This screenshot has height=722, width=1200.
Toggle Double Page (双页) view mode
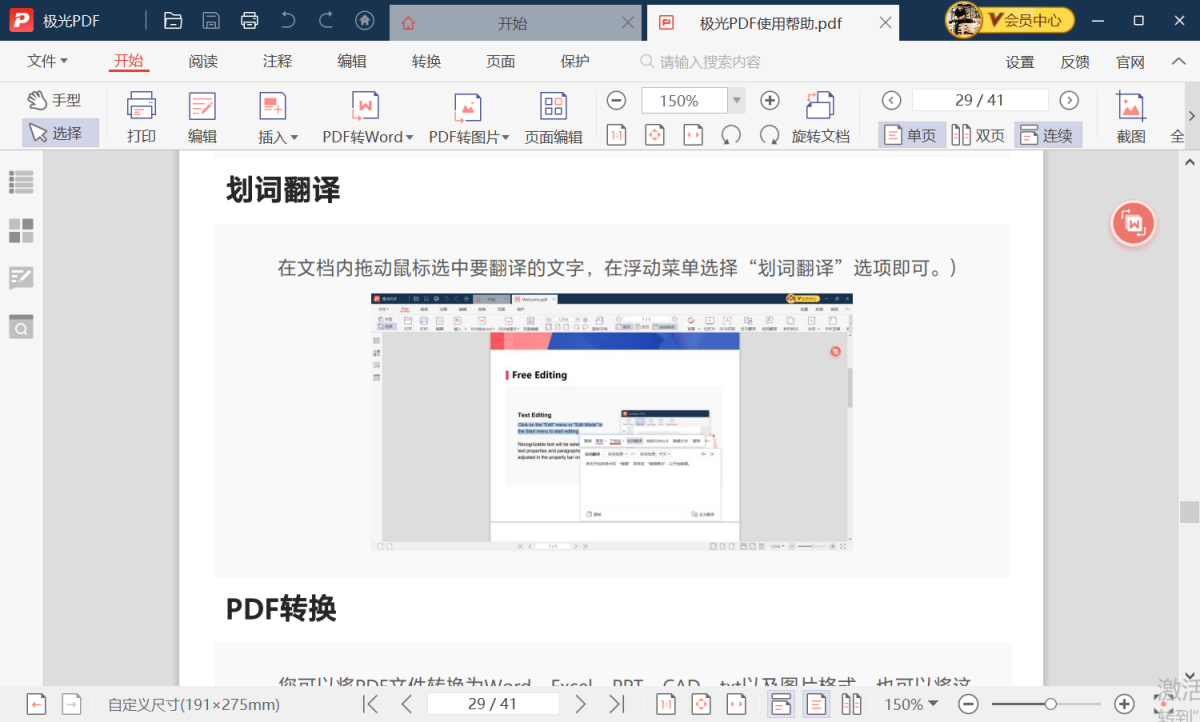point(978,135)
